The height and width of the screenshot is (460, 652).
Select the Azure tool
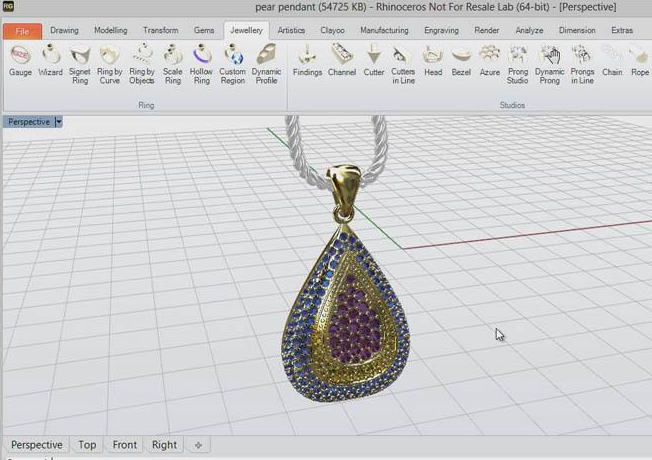click(x=490, y=61)
